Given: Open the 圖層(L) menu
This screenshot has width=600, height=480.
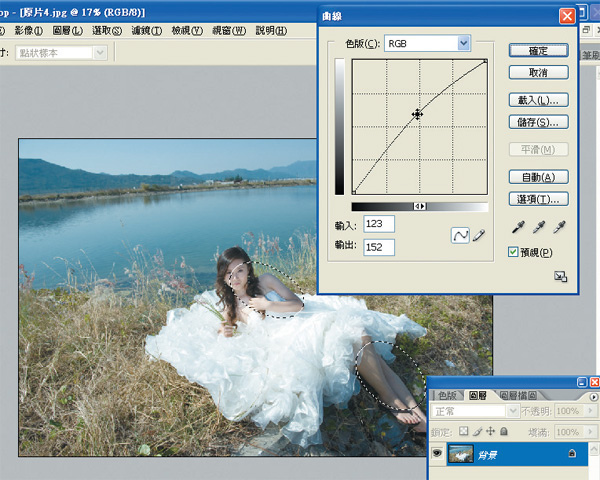Looking at the screenshot, I should click(x=68, y=31).
